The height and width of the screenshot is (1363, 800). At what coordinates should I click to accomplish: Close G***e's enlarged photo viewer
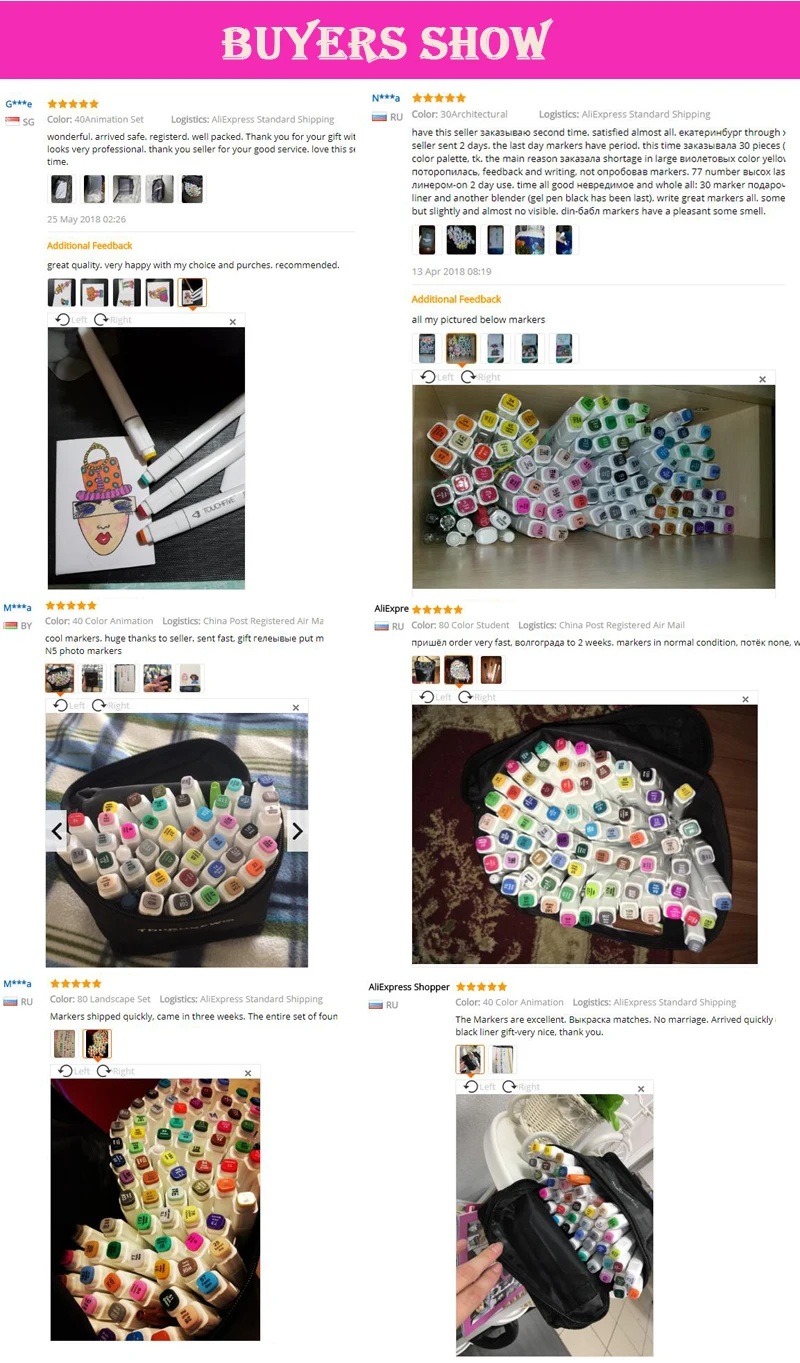233,322
